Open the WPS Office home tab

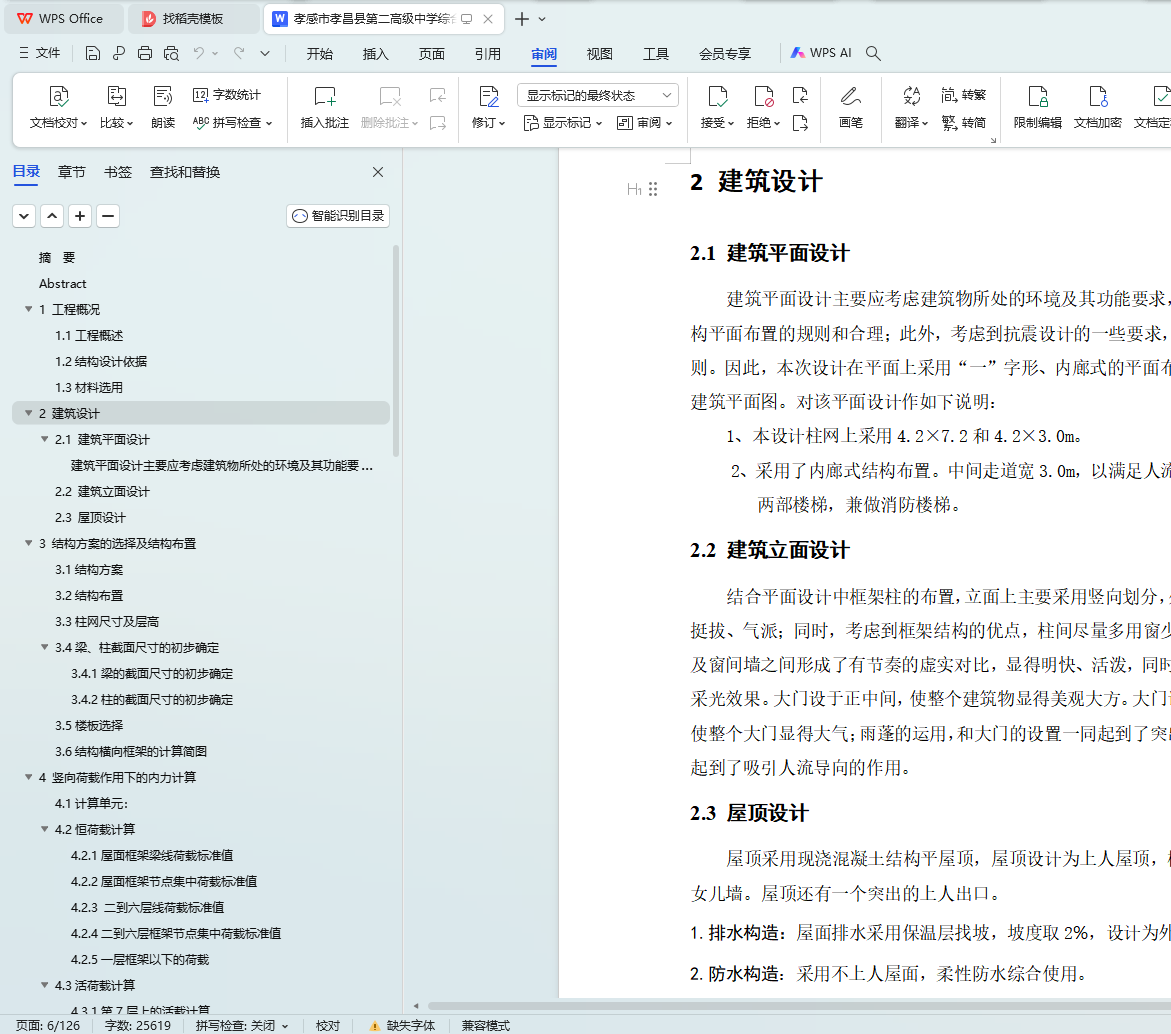tap(63, 19)
